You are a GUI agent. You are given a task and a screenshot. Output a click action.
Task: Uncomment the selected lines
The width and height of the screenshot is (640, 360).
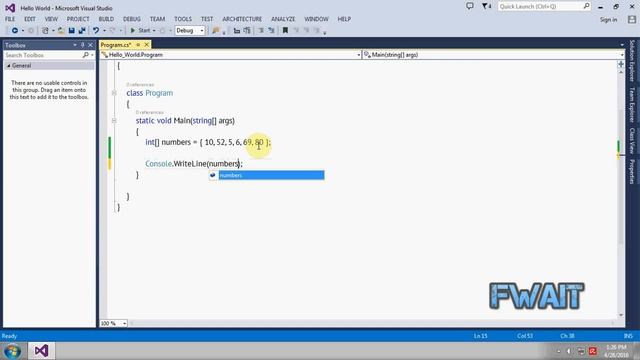[271, 31]
